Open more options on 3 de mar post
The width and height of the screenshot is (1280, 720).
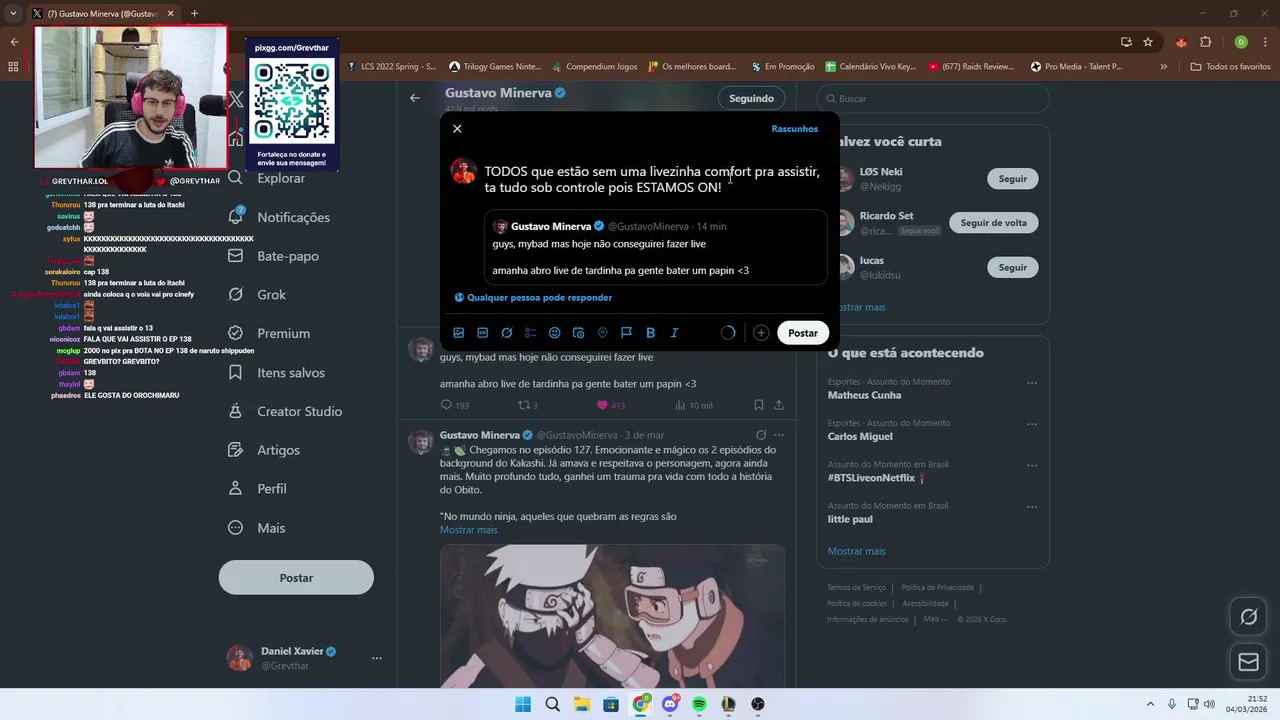pos(779,436)
